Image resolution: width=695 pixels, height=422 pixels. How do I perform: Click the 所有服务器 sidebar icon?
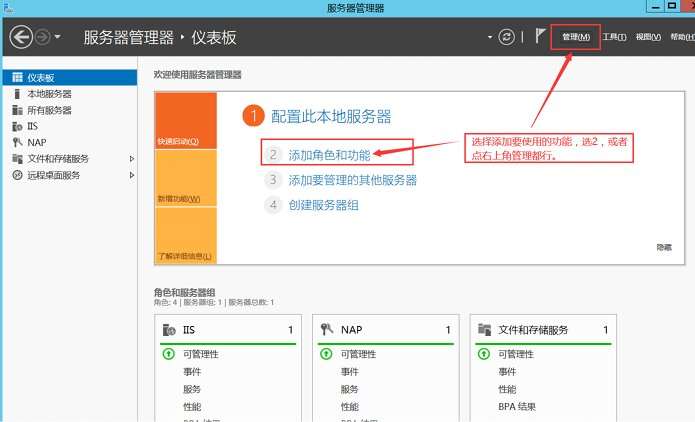(x=17, y=110)
